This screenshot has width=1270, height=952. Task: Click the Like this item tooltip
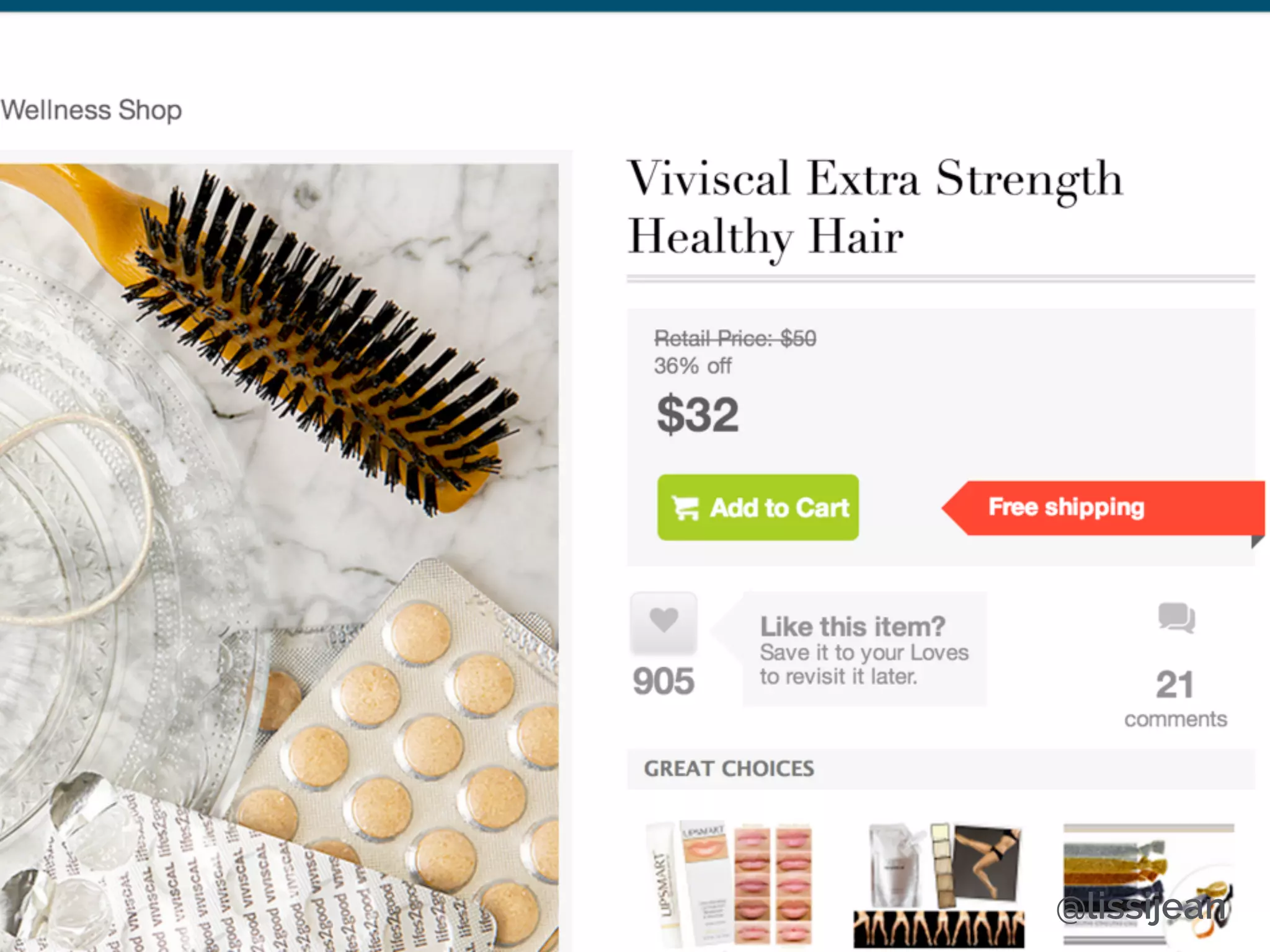point(864,650)
